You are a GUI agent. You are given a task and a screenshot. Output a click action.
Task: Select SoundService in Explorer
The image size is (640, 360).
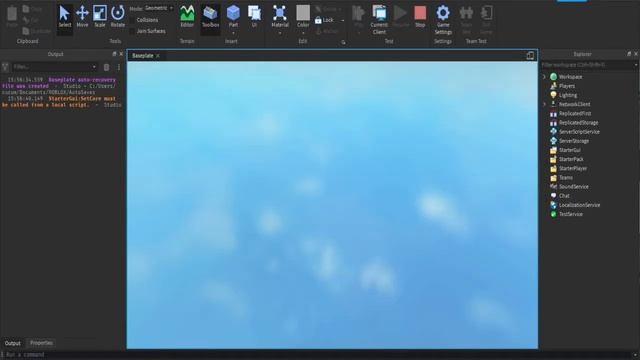click(x=573, y=187)
